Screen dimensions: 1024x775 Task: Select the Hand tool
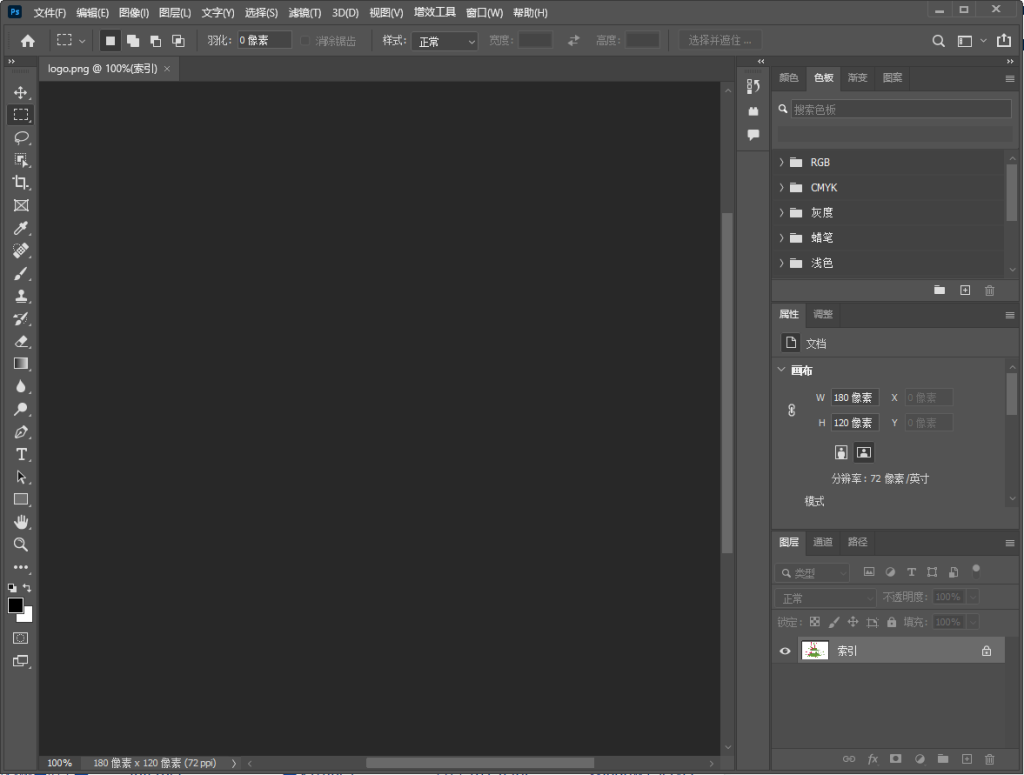[x=20, y=522]
